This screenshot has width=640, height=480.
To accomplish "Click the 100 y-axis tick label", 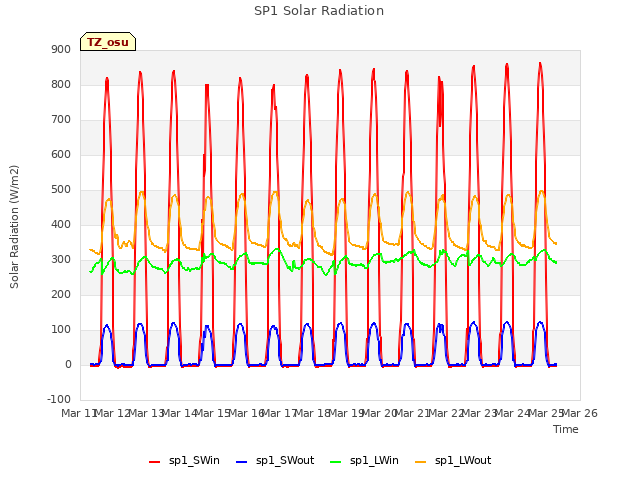I will tap(61, 329).
